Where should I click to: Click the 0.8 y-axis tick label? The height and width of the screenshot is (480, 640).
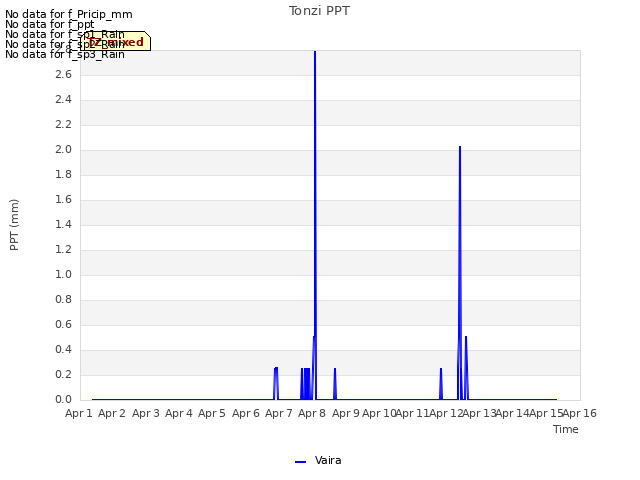63,299
